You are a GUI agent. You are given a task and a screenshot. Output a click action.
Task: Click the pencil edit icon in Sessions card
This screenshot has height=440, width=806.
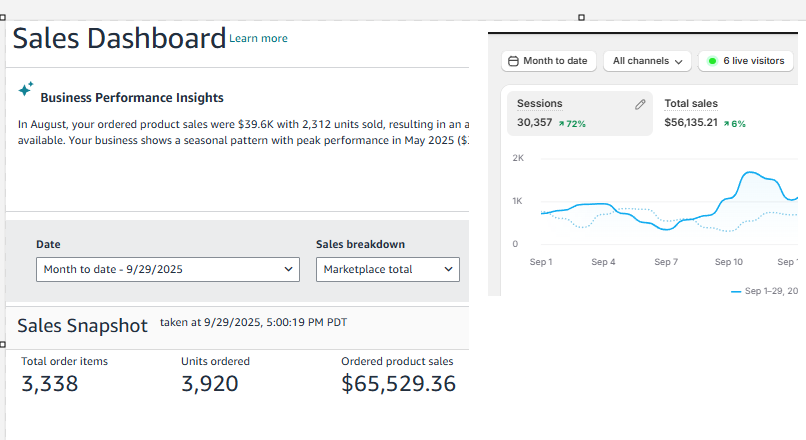[640, 104]
